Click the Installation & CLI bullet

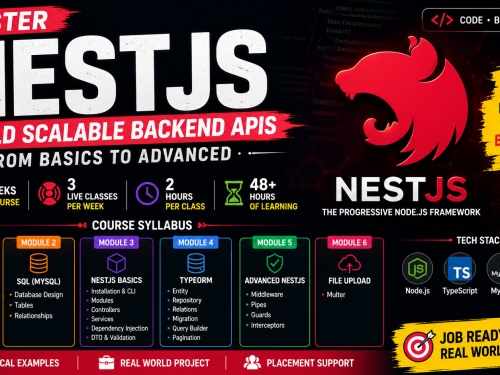tap(111, 291)
